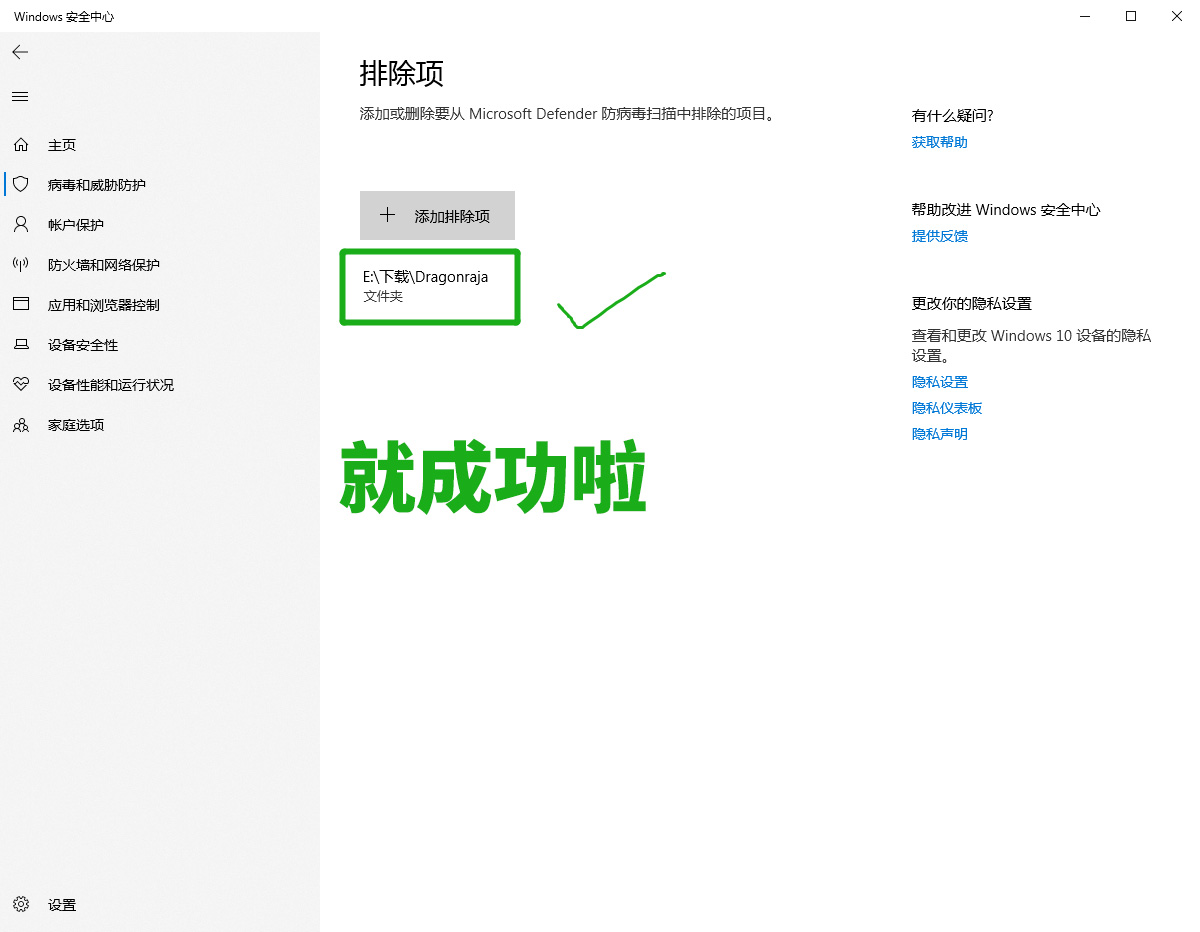
Task: Click the 提供反馈 link
Action: [x=939, y=236]
